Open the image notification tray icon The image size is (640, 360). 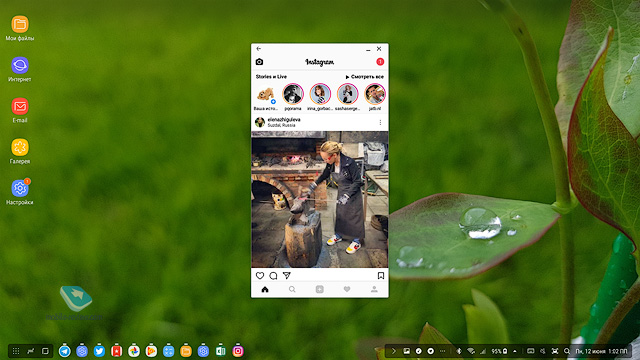(407, 351)
